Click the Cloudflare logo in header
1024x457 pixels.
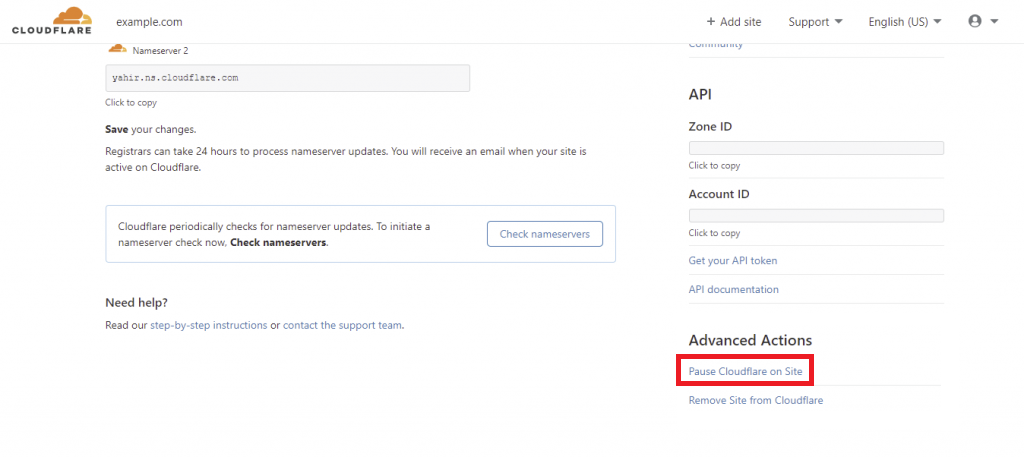pos(52,21)
